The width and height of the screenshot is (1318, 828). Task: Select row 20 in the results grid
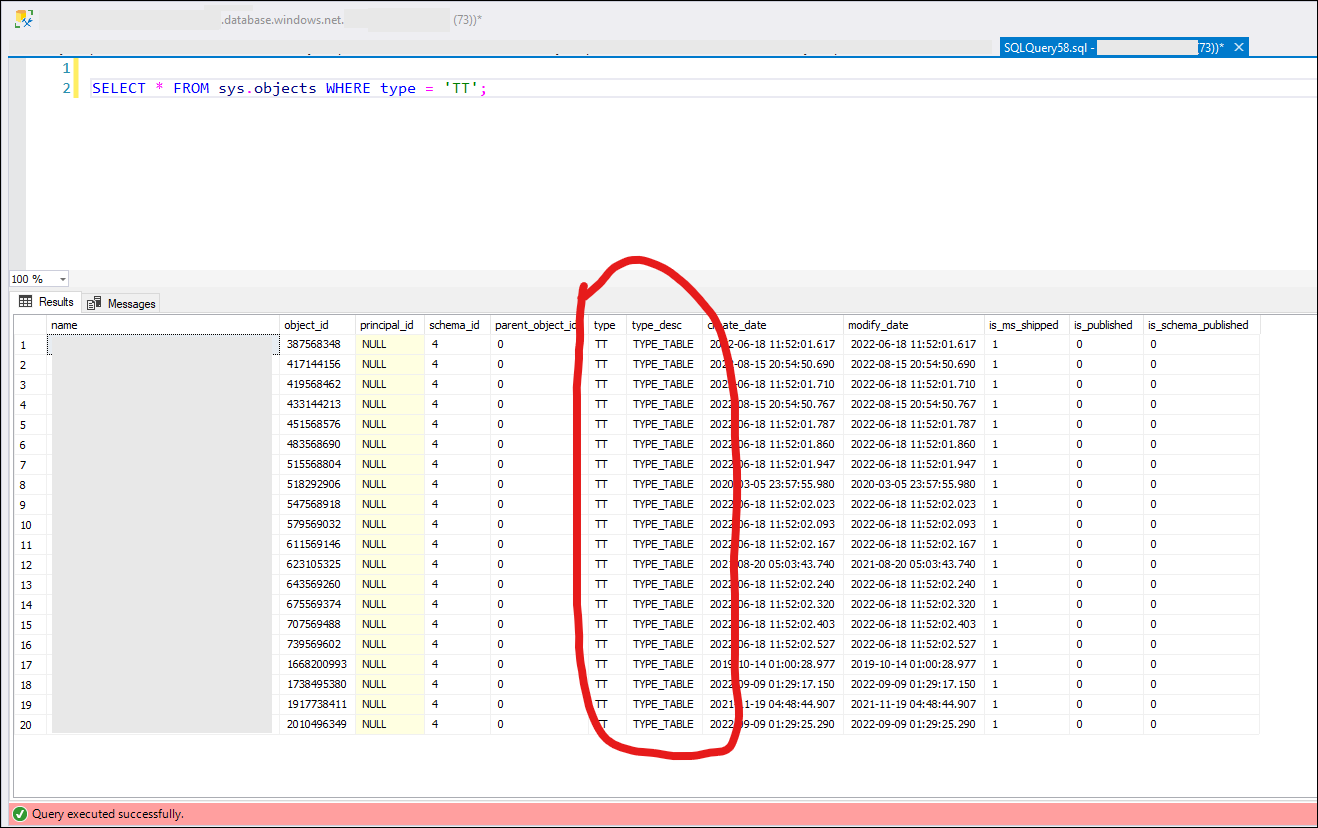pos(25,724)
